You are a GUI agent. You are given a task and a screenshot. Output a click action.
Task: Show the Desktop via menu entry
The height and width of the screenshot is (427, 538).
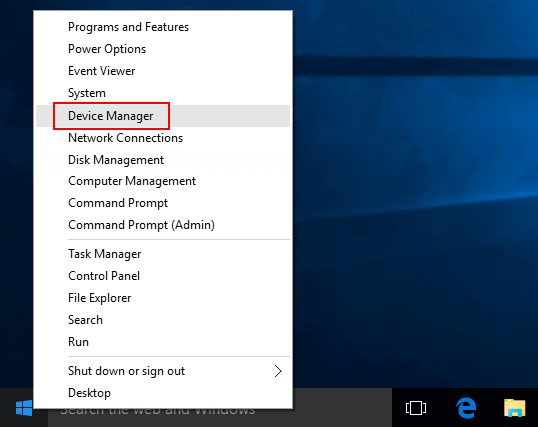163,393
